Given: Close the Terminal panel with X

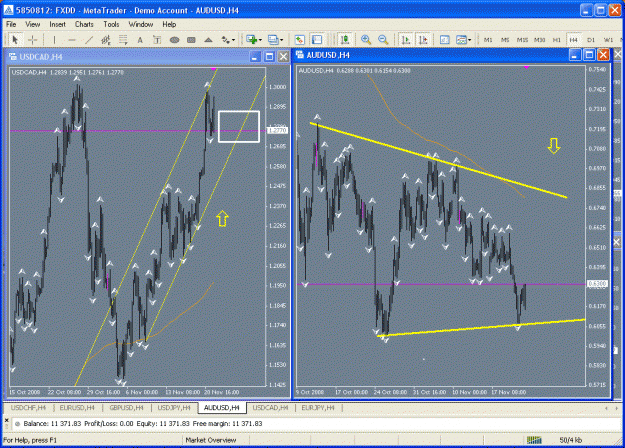Looking at the screenshot, I should coord(6,420).
